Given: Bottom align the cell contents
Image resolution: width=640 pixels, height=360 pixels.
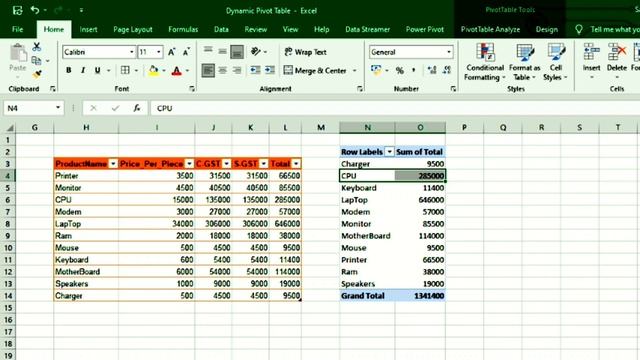Looking at the screenshot, I should click(x=237, y=51).
